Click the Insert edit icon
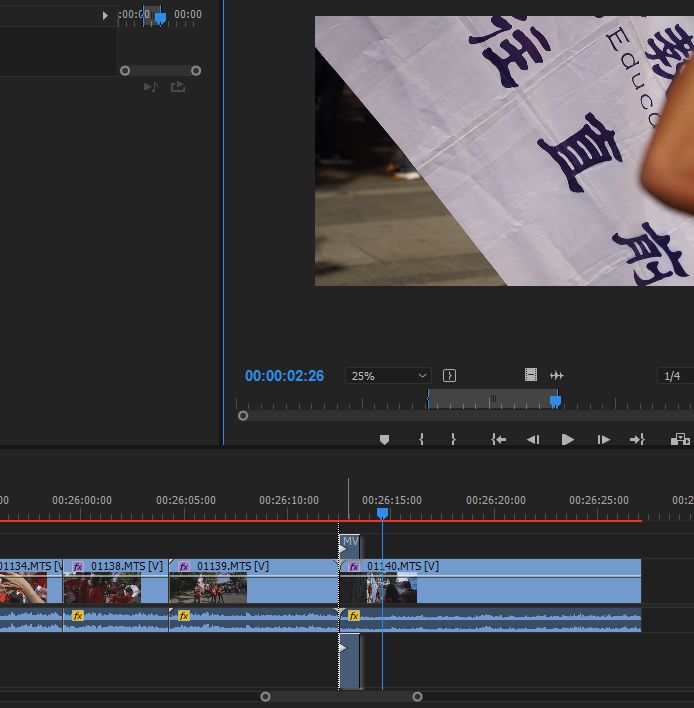694x708 pixels. tap(680, 439)
